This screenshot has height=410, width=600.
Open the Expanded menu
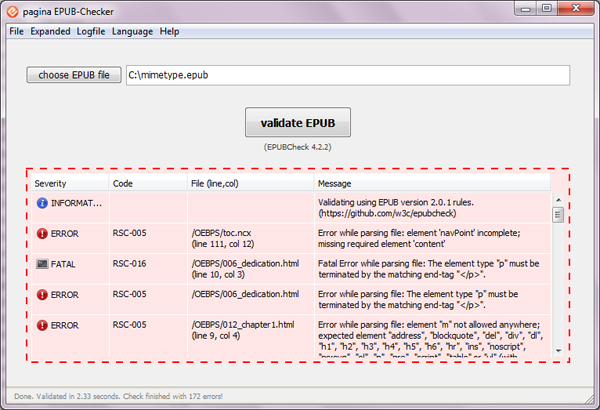click(51, 31)
